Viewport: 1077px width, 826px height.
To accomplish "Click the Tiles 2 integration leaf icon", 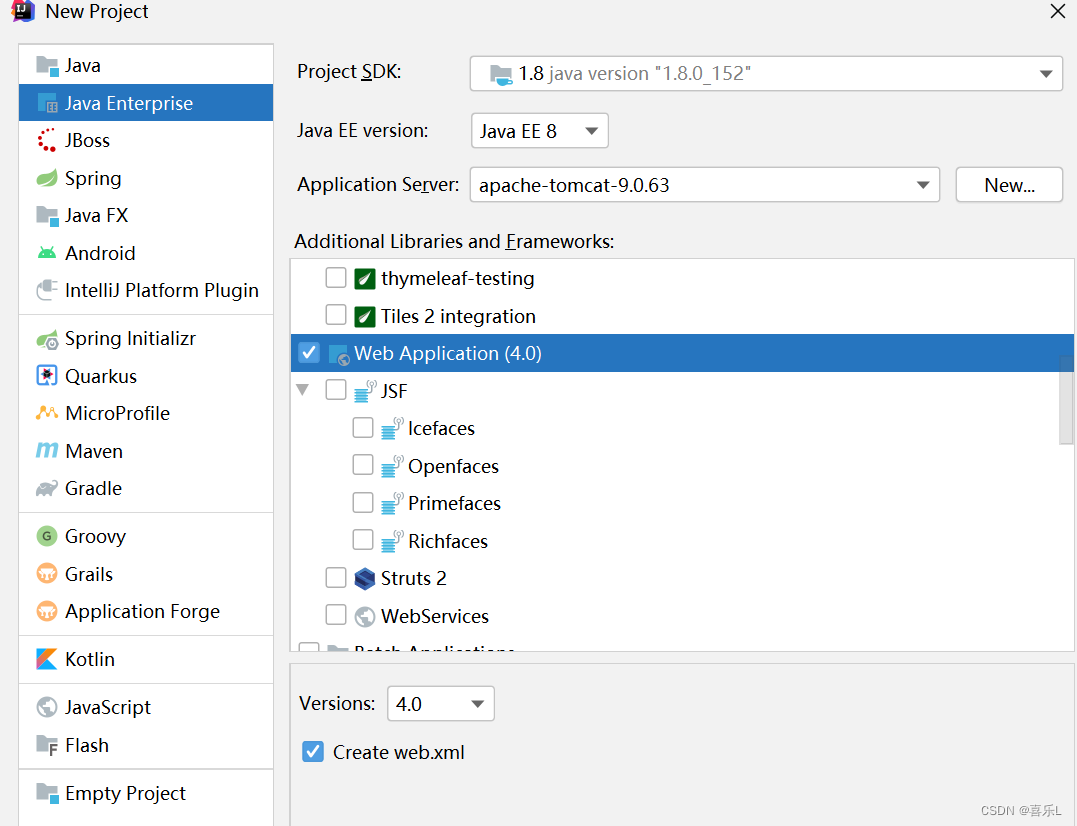I will tap(365, 317).
